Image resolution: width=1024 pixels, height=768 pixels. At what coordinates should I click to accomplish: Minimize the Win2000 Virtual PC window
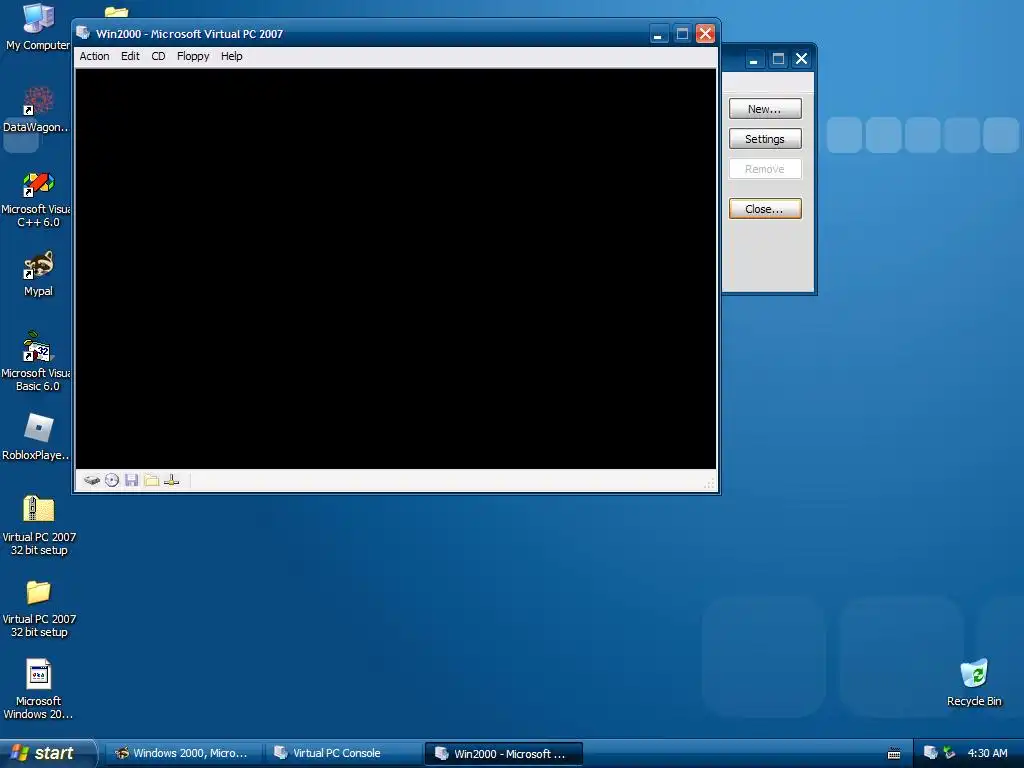tap(659, 34)
